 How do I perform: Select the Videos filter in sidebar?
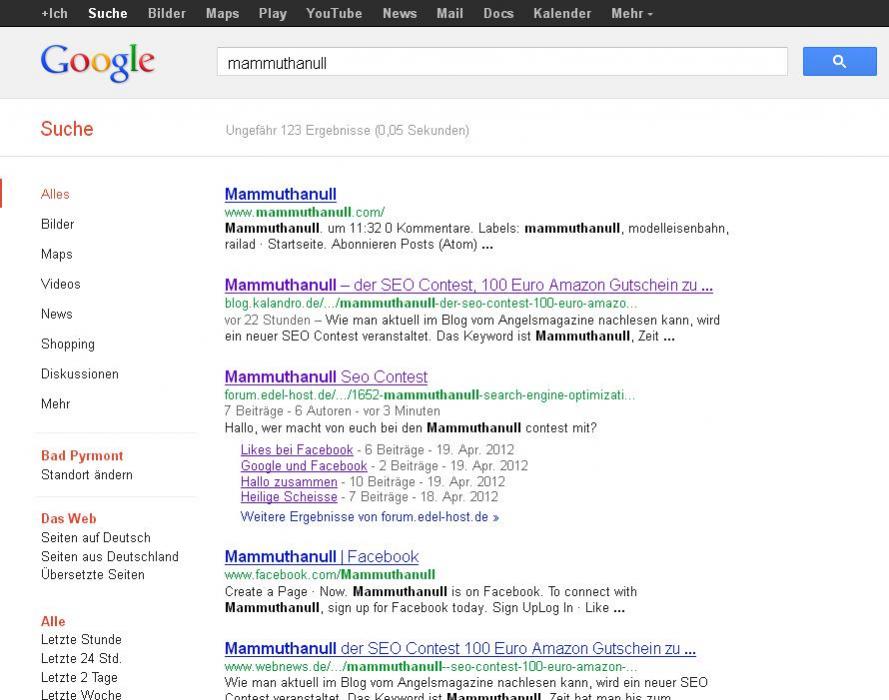[x=60, y=284]
